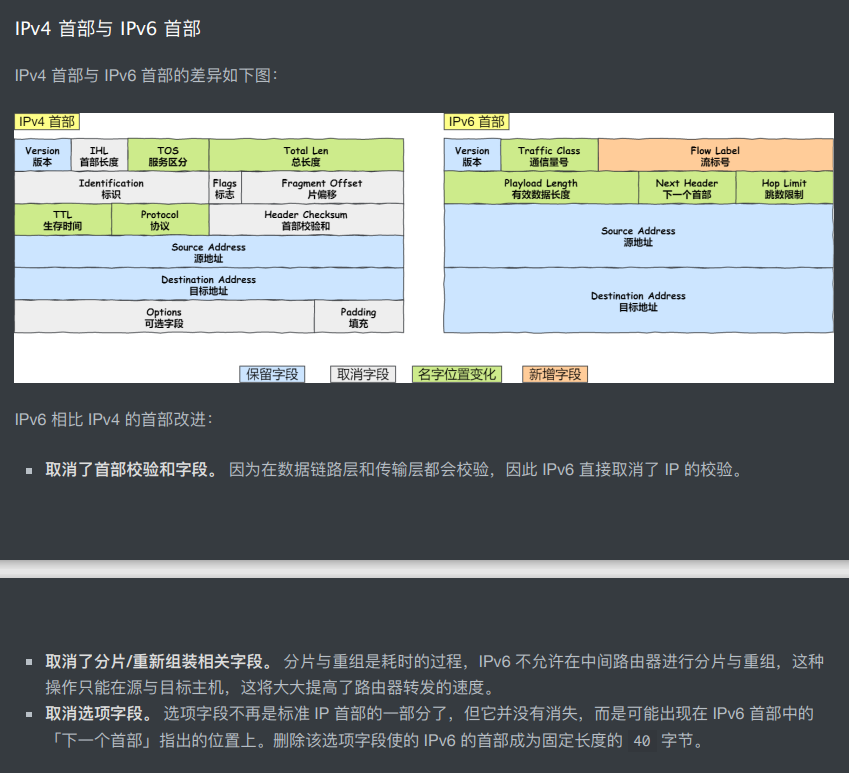Click the IPv6 Traffic Class 通信量号 box
Viewport: 849px width, 773px height.
(549, 156)
